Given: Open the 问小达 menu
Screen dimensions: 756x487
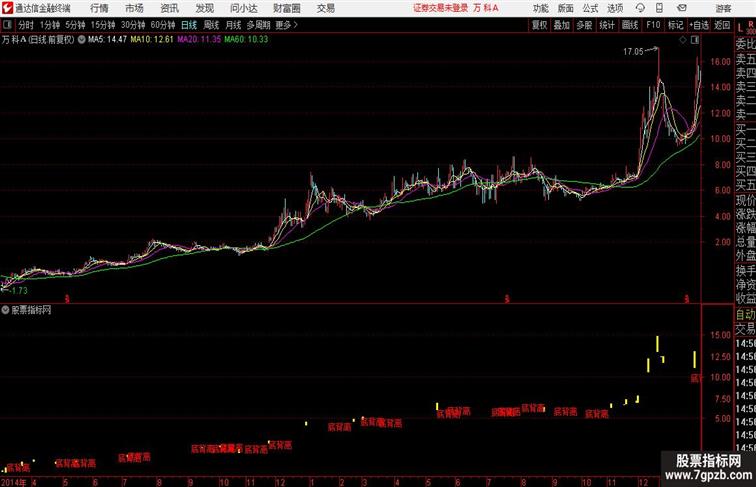Looking at the screenshot, I should 243,8.
